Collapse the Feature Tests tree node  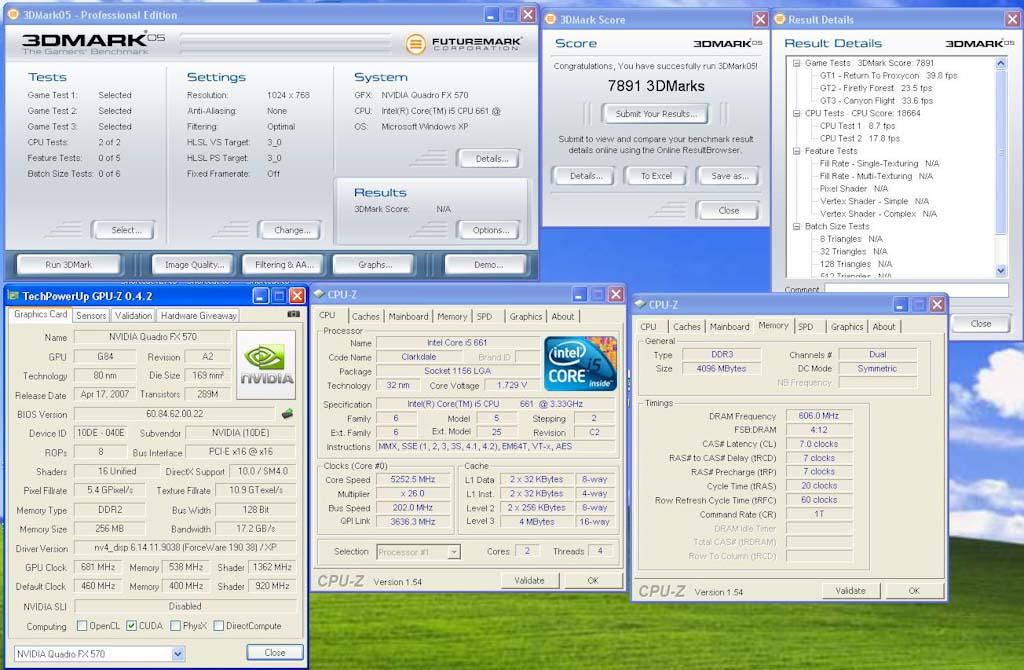tap(797, 152)
